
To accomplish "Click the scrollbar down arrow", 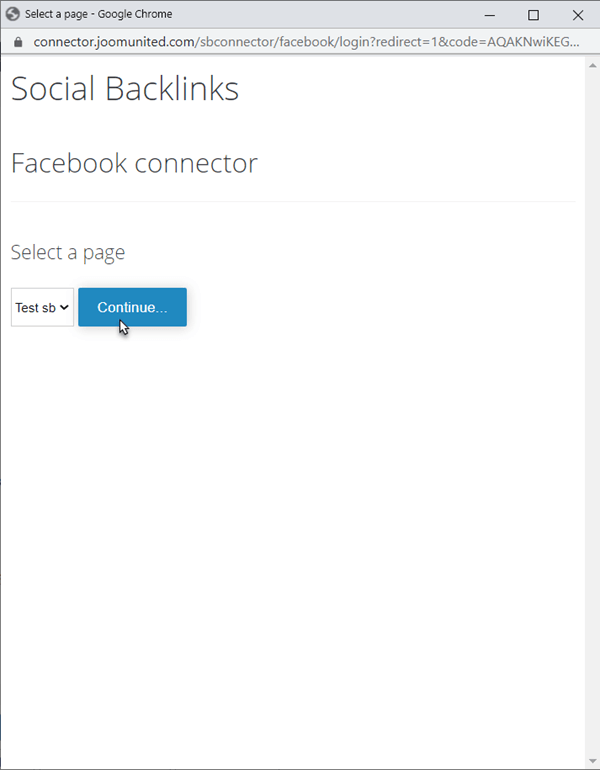I will (x=591, y=762).
